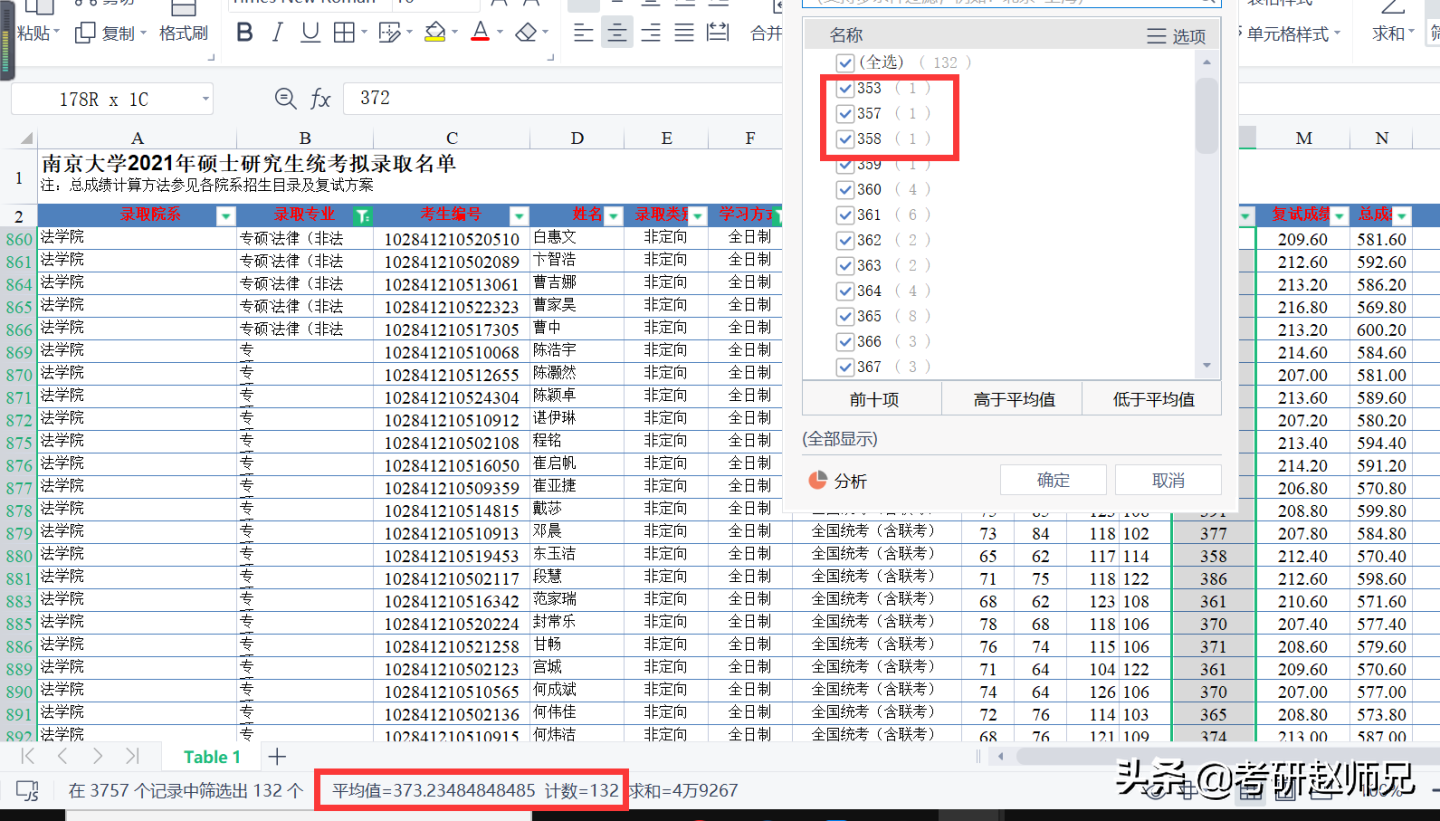Uncheck the 361 filter checkbox
The height and width of the screenshot is (821, 1440).
click(x=845, y=214)
